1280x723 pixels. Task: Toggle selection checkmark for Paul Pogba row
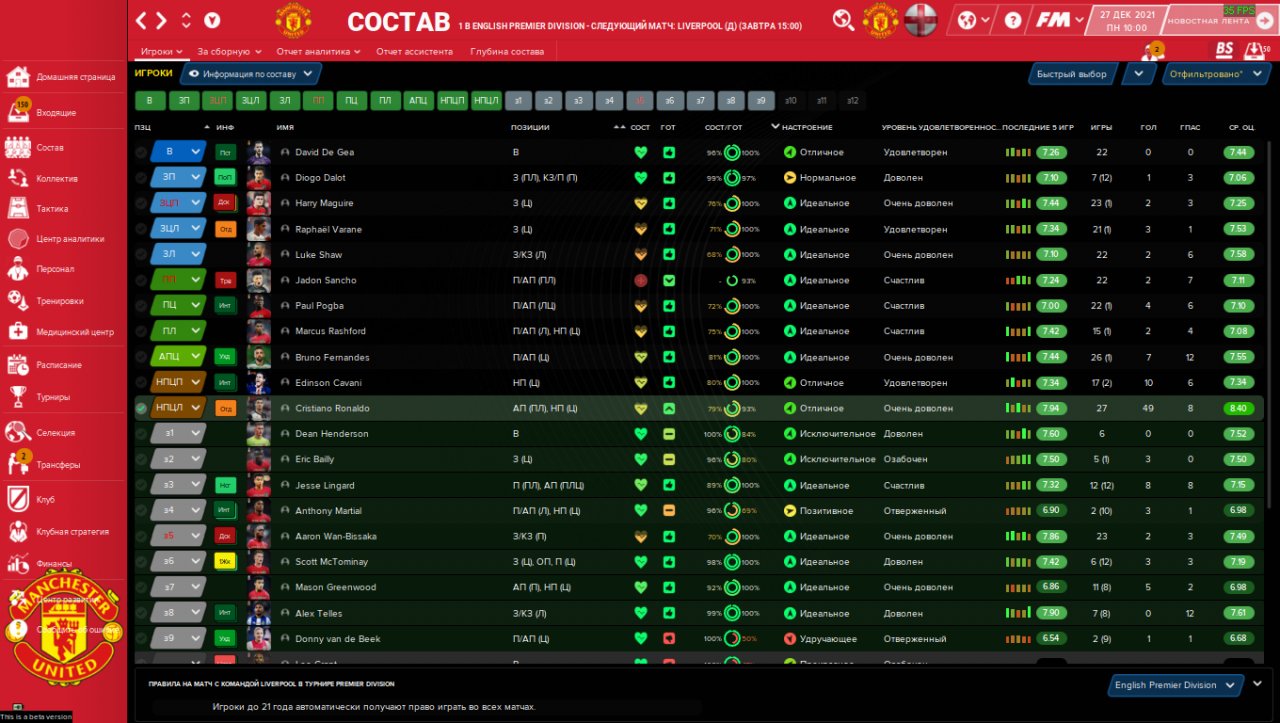[x=141, y=306]
